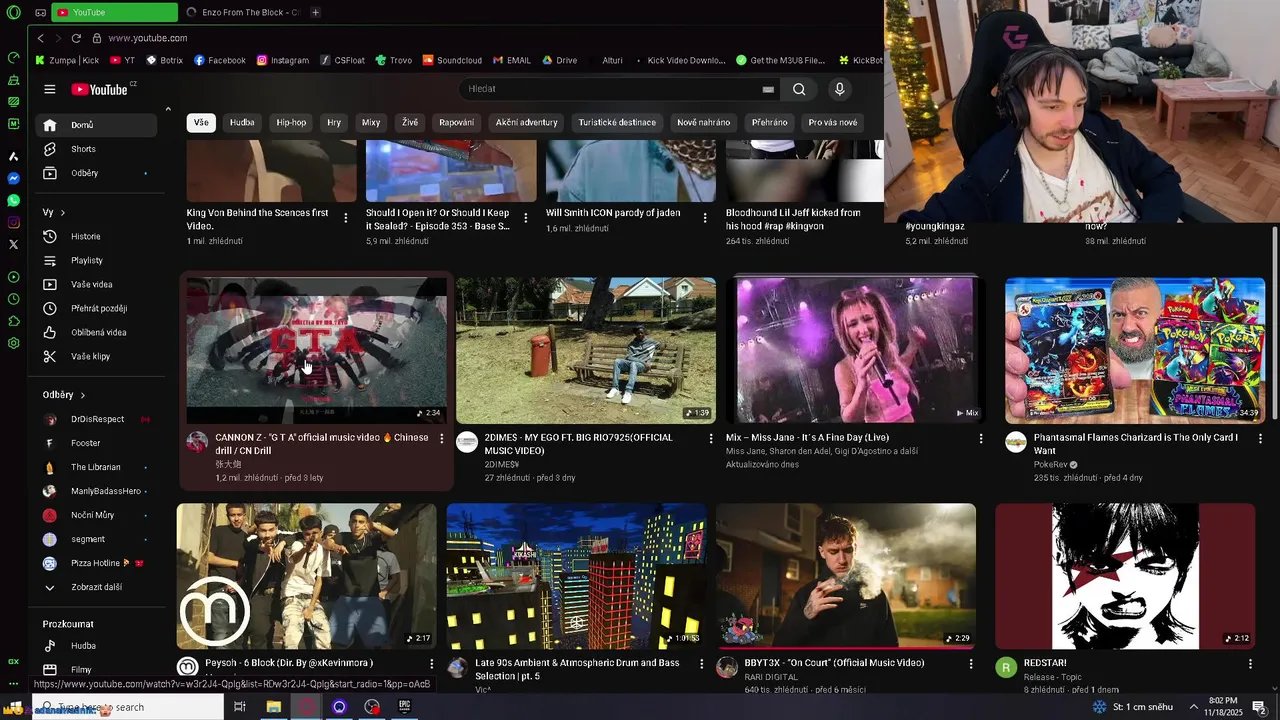The height and width of the screenshot is (720, 1280).
Task: Switch to Enzo From The Block tab
Action: point(243,12)
